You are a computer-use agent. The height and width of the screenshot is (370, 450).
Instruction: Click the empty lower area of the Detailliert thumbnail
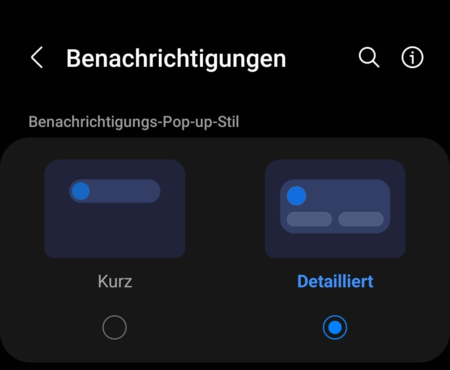pos(335,246)
